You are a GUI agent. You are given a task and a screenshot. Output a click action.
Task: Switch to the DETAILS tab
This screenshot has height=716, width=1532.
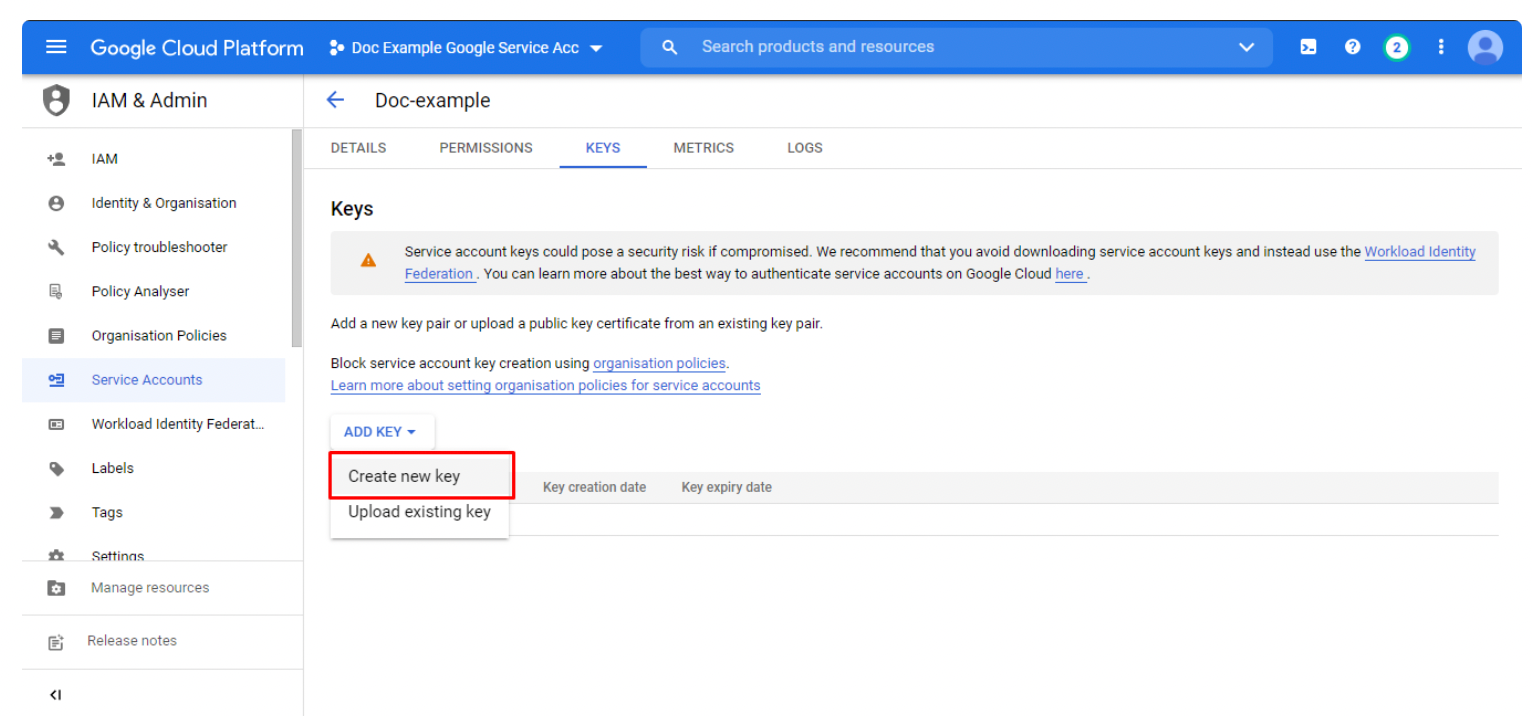point(358,148)
